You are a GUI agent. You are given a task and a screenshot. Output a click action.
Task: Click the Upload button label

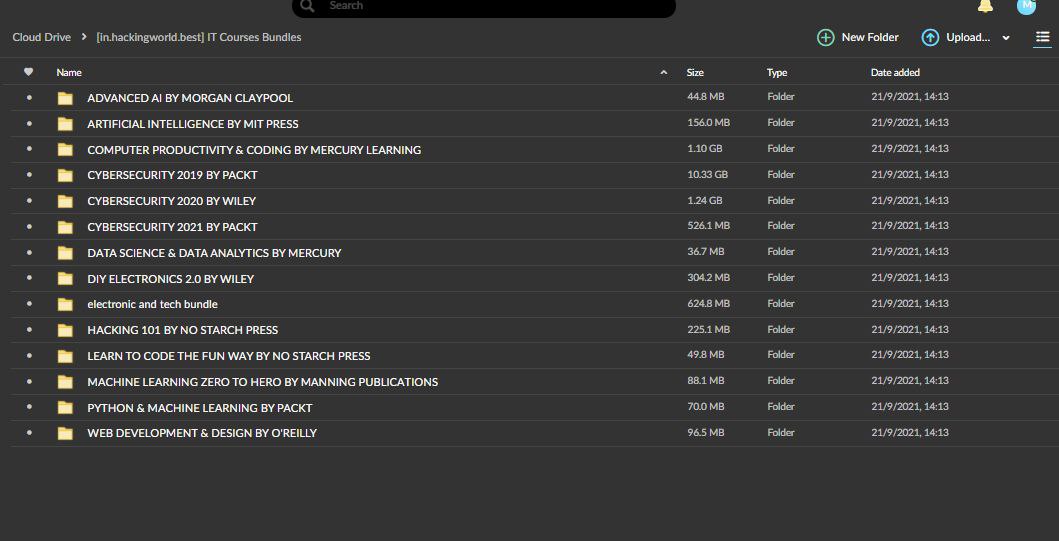point(968,38)
